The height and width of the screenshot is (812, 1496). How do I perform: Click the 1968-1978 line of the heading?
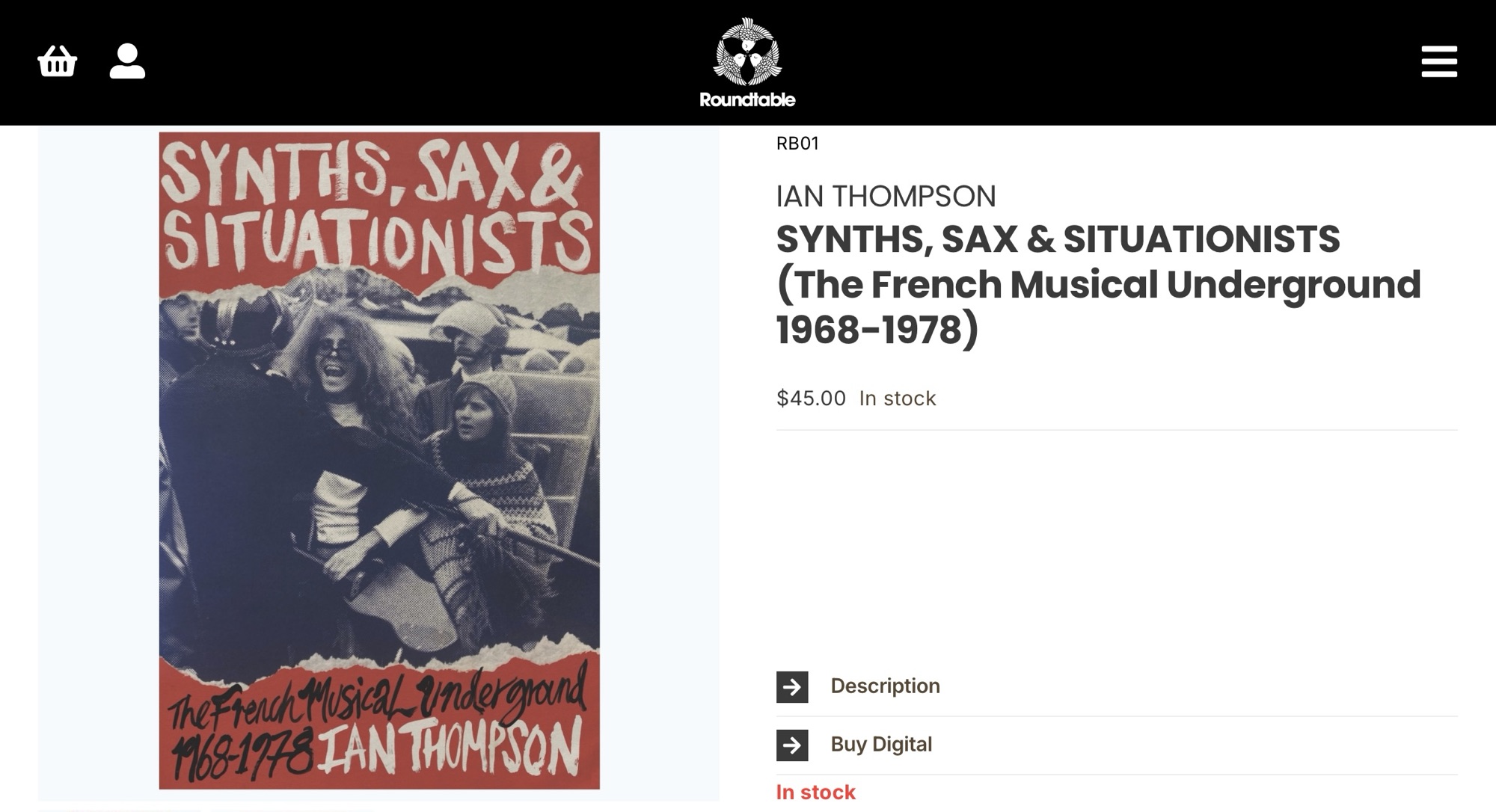[x=877, y=330]
